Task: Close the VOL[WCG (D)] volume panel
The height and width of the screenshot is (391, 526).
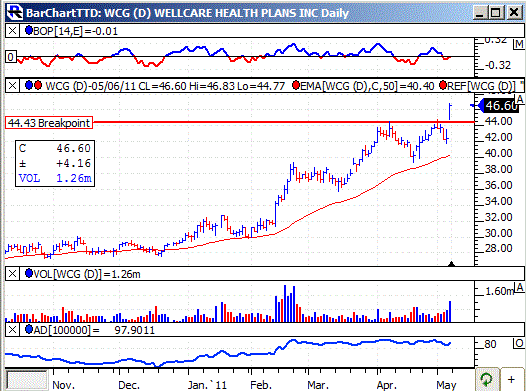Action: (x=12, y=274)
